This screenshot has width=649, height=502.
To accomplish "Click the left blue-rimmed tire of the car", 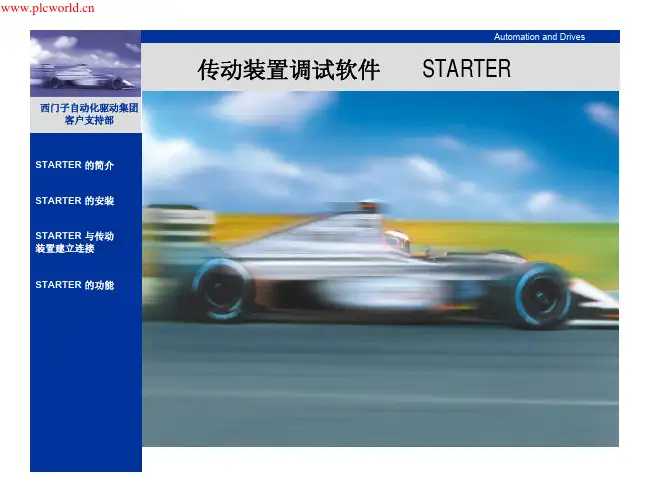I will (x=222, y=289).
